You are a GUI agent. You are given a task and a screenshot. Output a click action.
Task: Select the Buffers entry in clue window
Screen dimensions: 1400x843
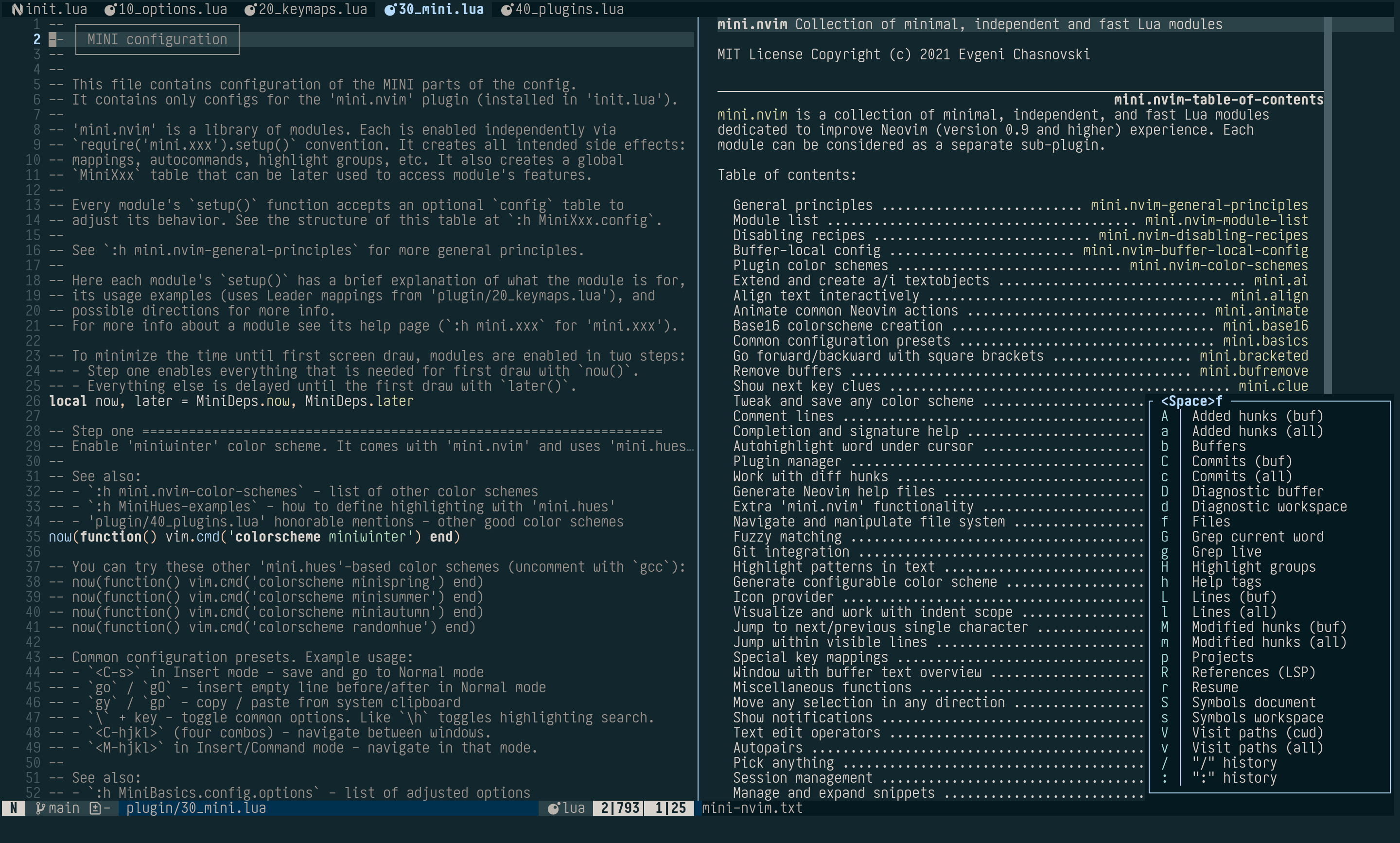tap(1218, 446)
